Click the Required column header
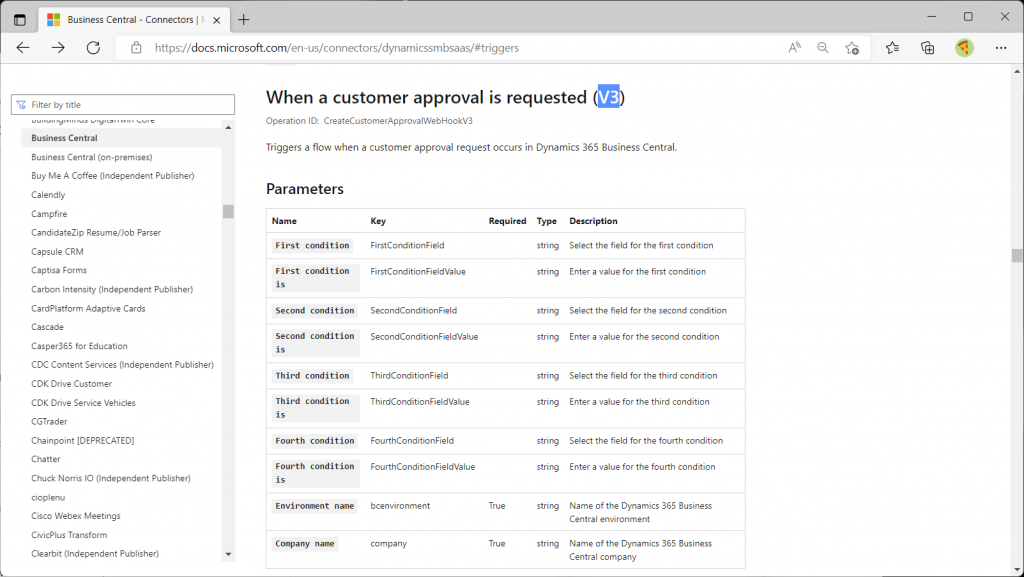 coord(507,221)
